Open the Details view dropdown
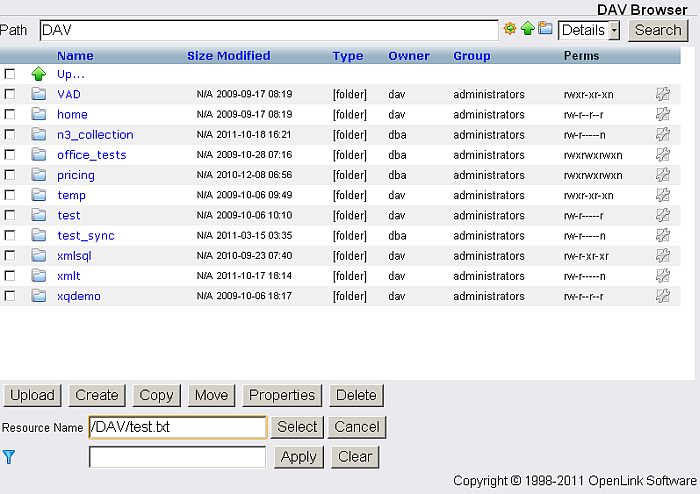The width and height of the screenshot is (700, 494). [589, 30]
